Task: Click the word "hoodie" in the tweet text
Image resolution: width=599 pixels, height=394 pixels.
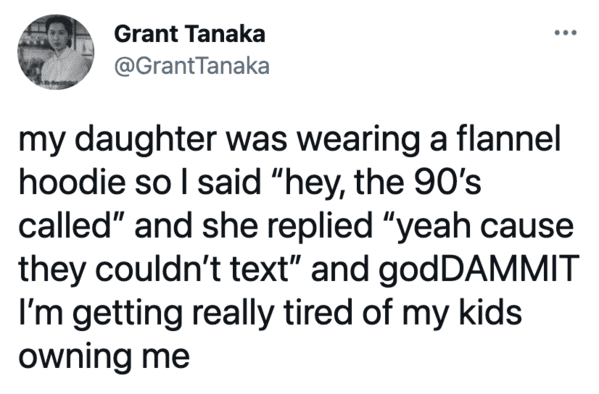Action: 72,181
